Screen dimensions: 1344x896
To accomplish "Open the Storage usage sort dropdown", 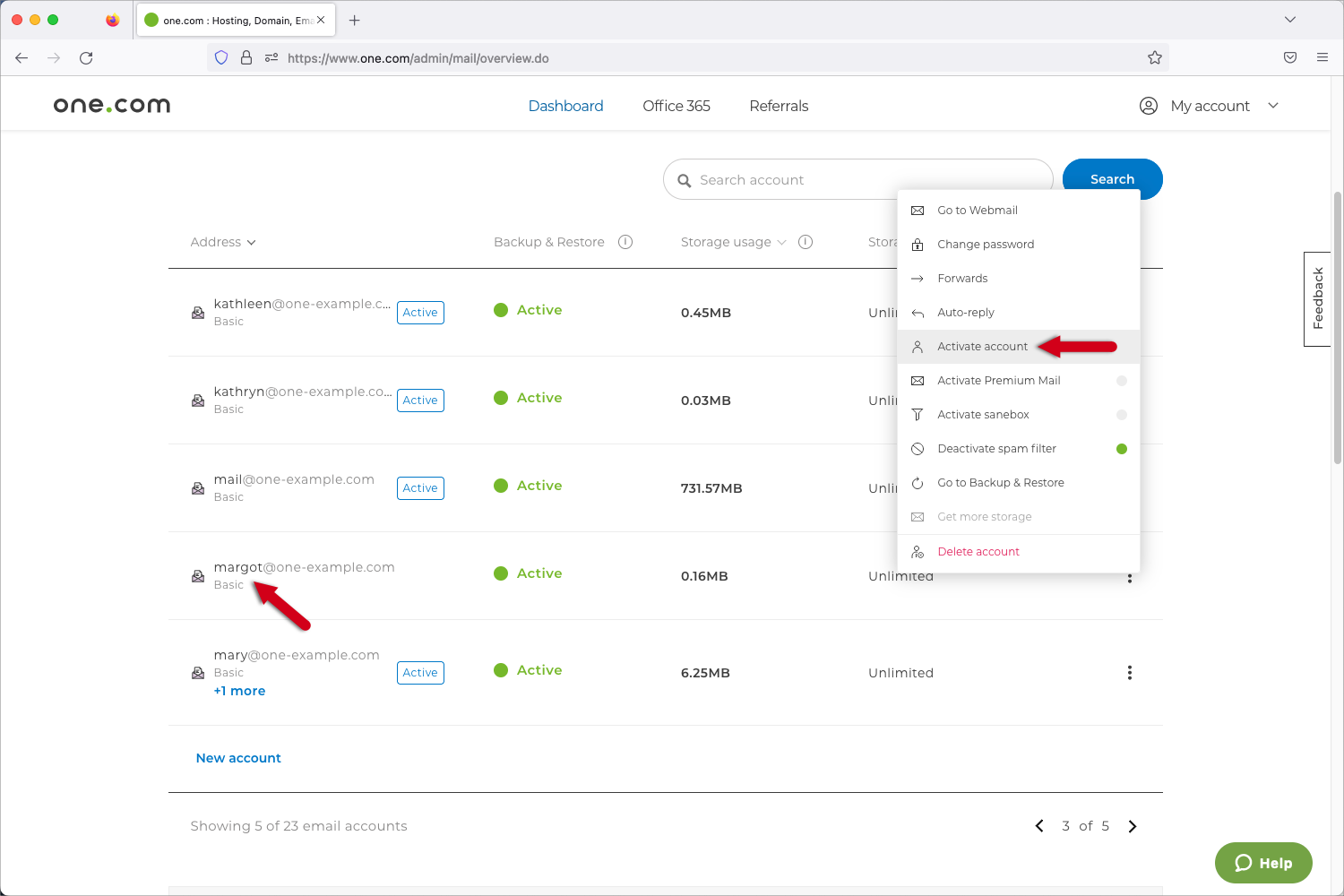I will point(733,242).
